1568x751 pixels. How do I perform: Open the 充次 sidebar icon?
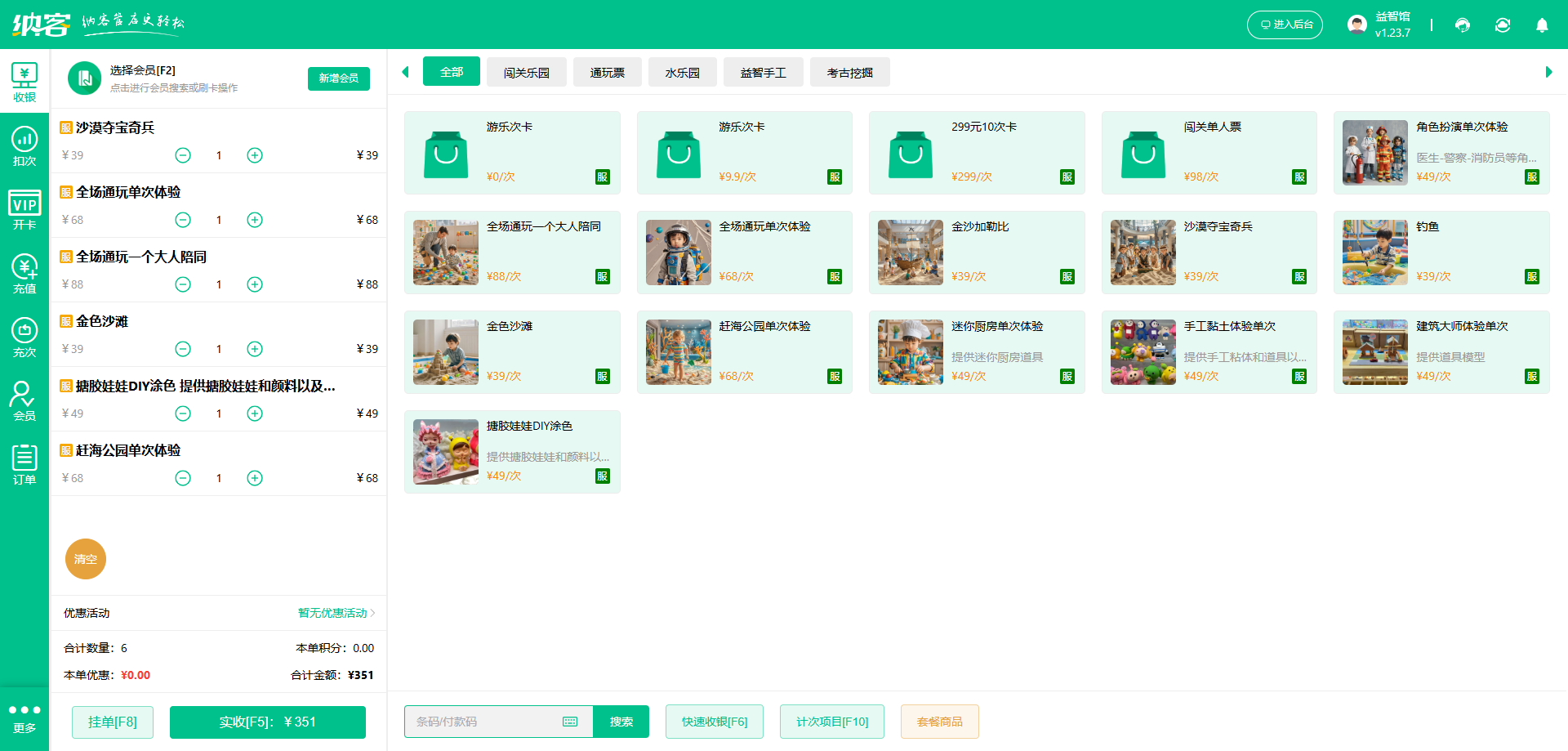(x=24, y=337)
